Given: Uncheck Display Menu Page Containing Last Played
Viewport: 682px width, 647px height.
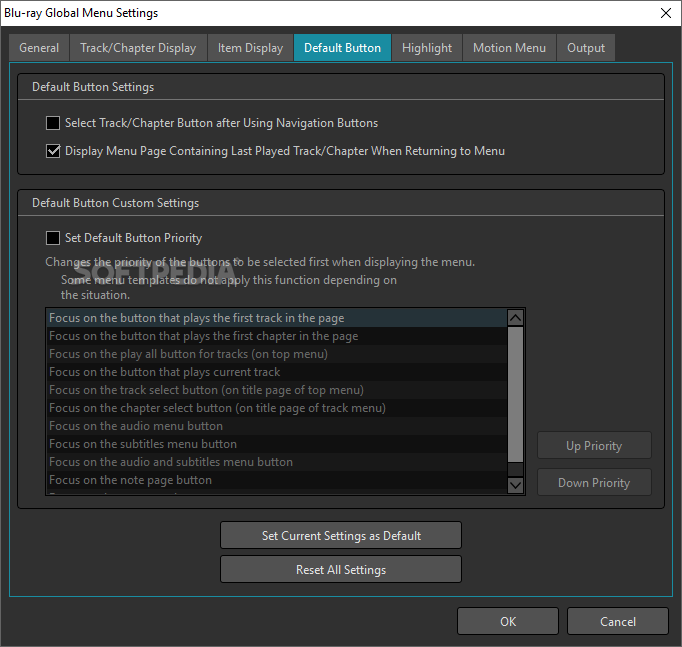Looking at the screenshot, I should tap(53, 151).
